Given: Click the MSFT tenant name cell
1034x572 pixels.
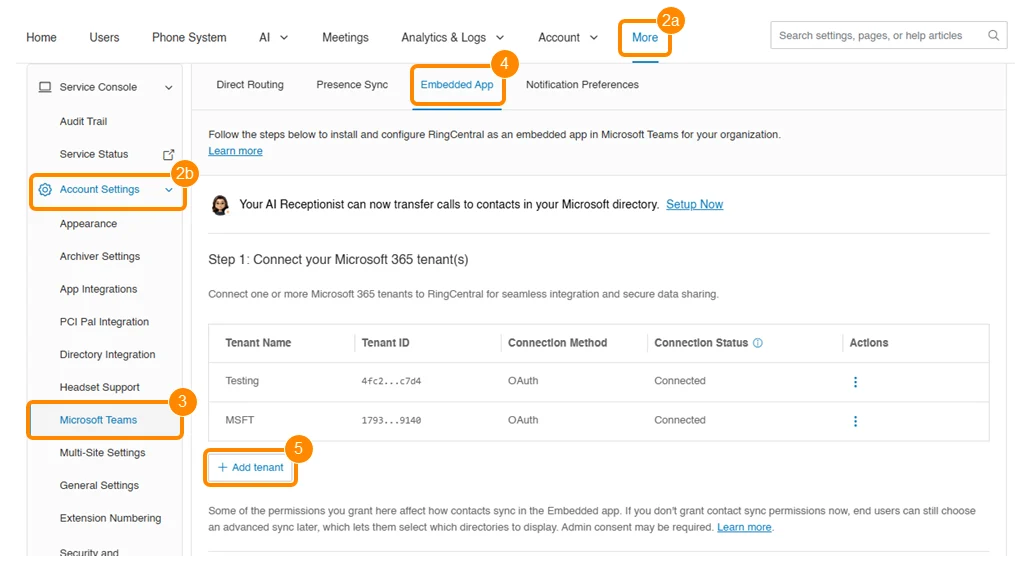Looking at the screenshot, I should (239, 420).
